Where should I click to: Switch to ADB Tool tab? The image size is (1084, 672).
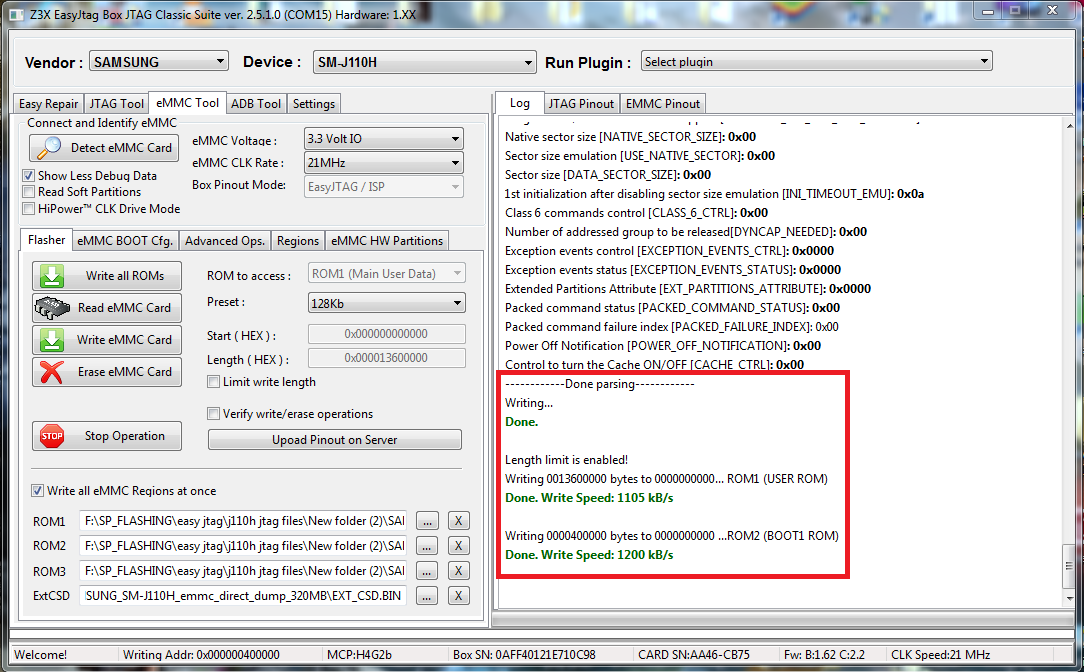pyautogui.click(x=256, y=104)
